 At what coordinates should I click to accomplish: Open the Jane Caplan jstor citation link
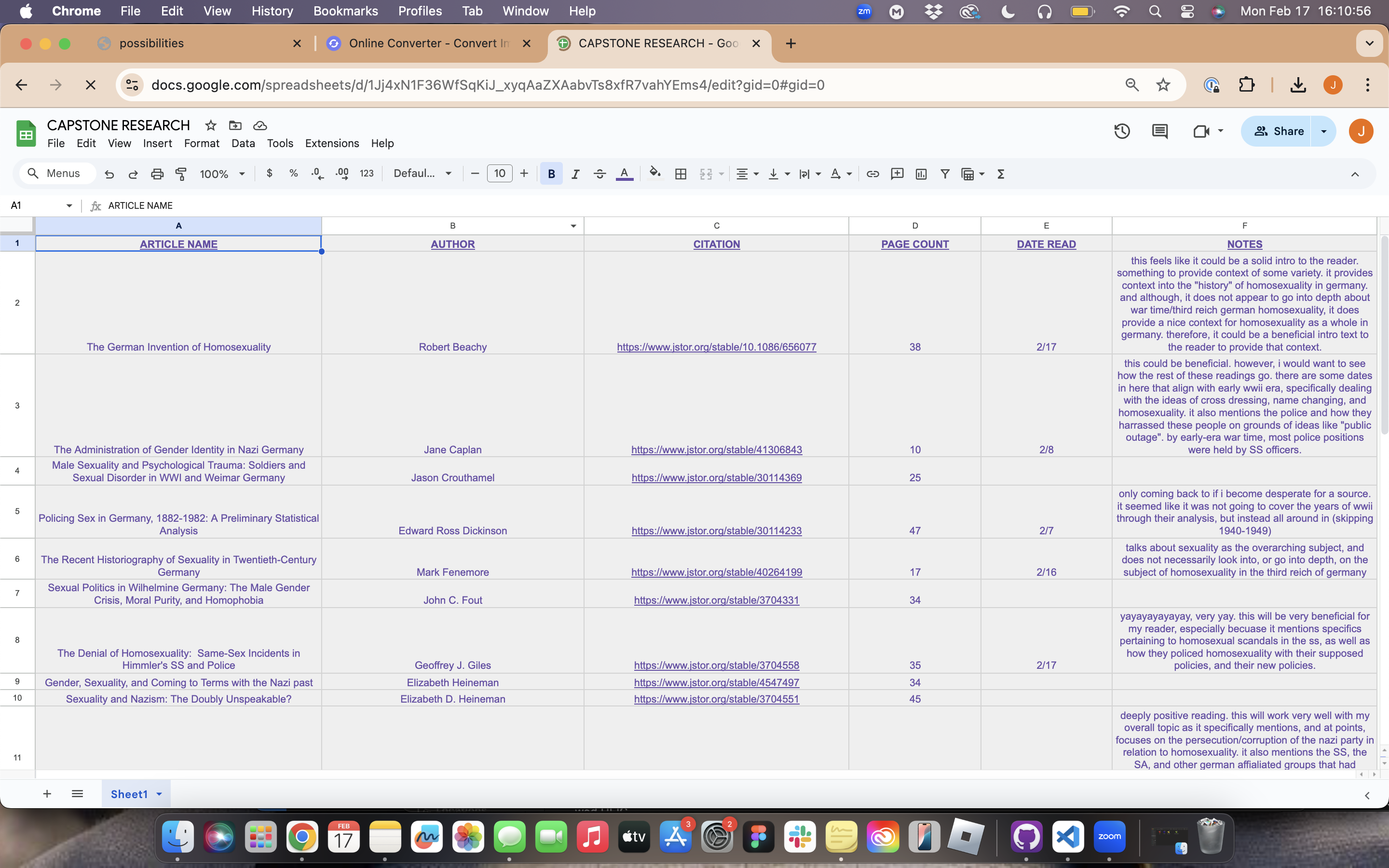point(716,450)
